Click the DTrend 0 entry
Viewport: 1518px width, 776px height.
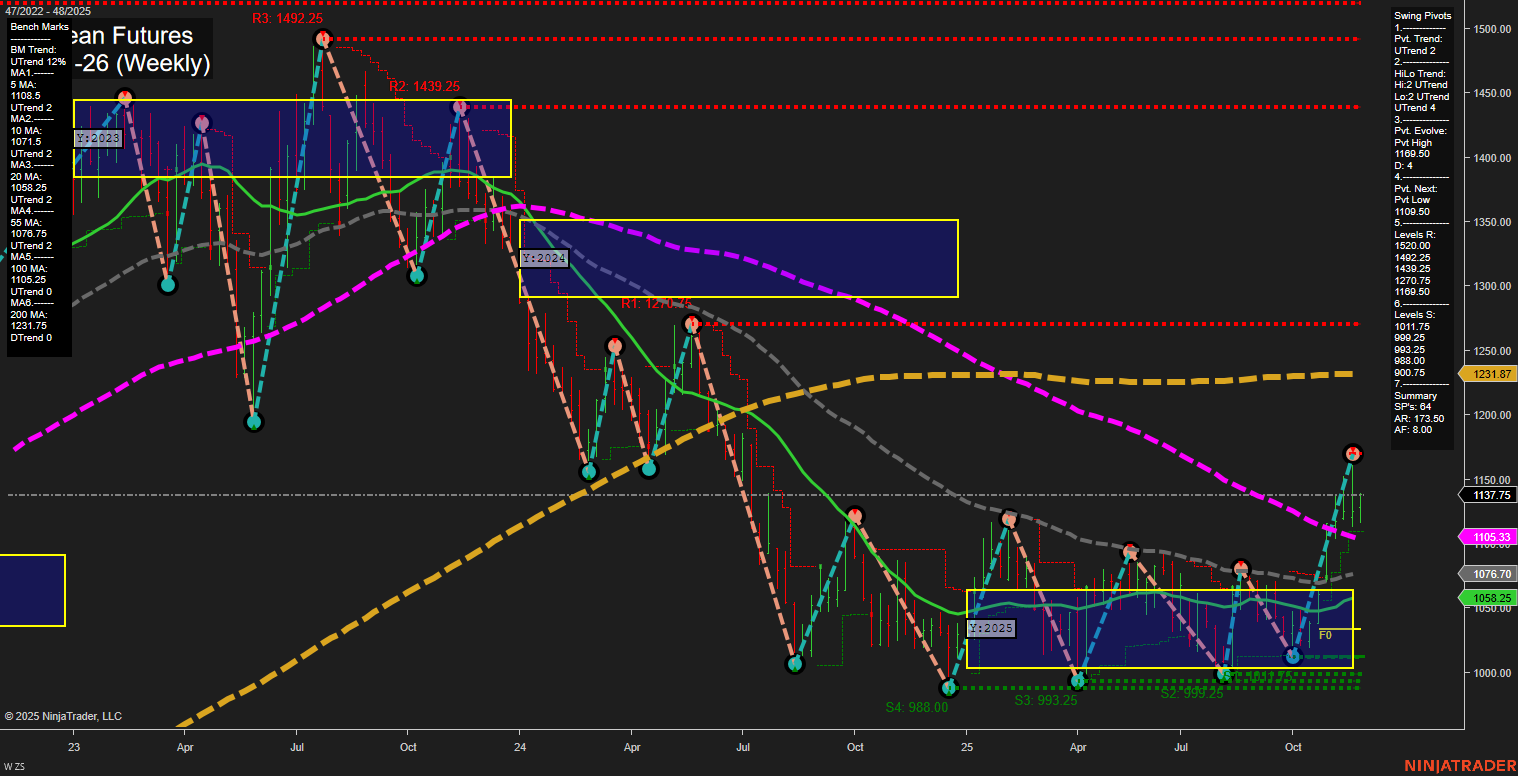click(x=31, y=338)
